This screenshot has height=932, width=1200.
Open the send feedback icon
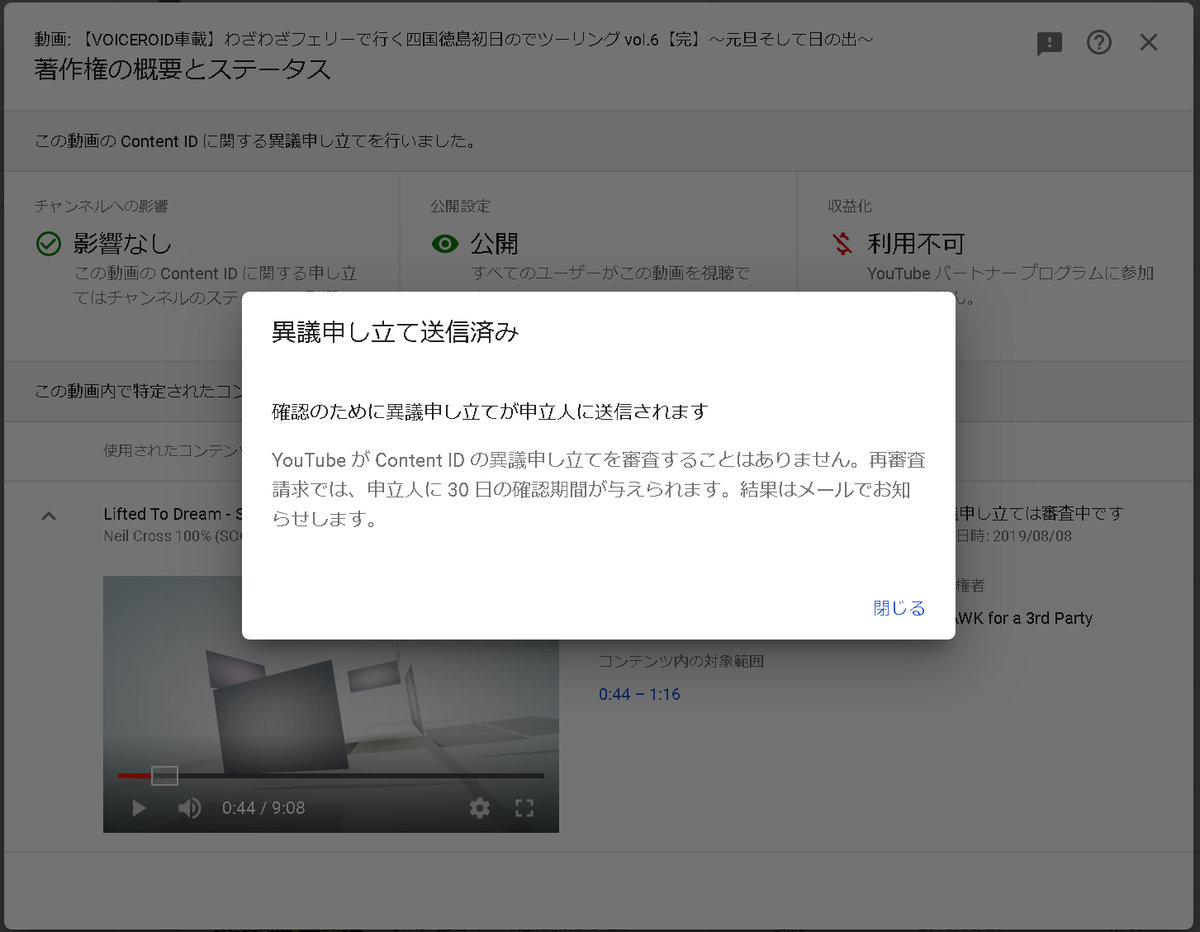tap(1049, 43)
